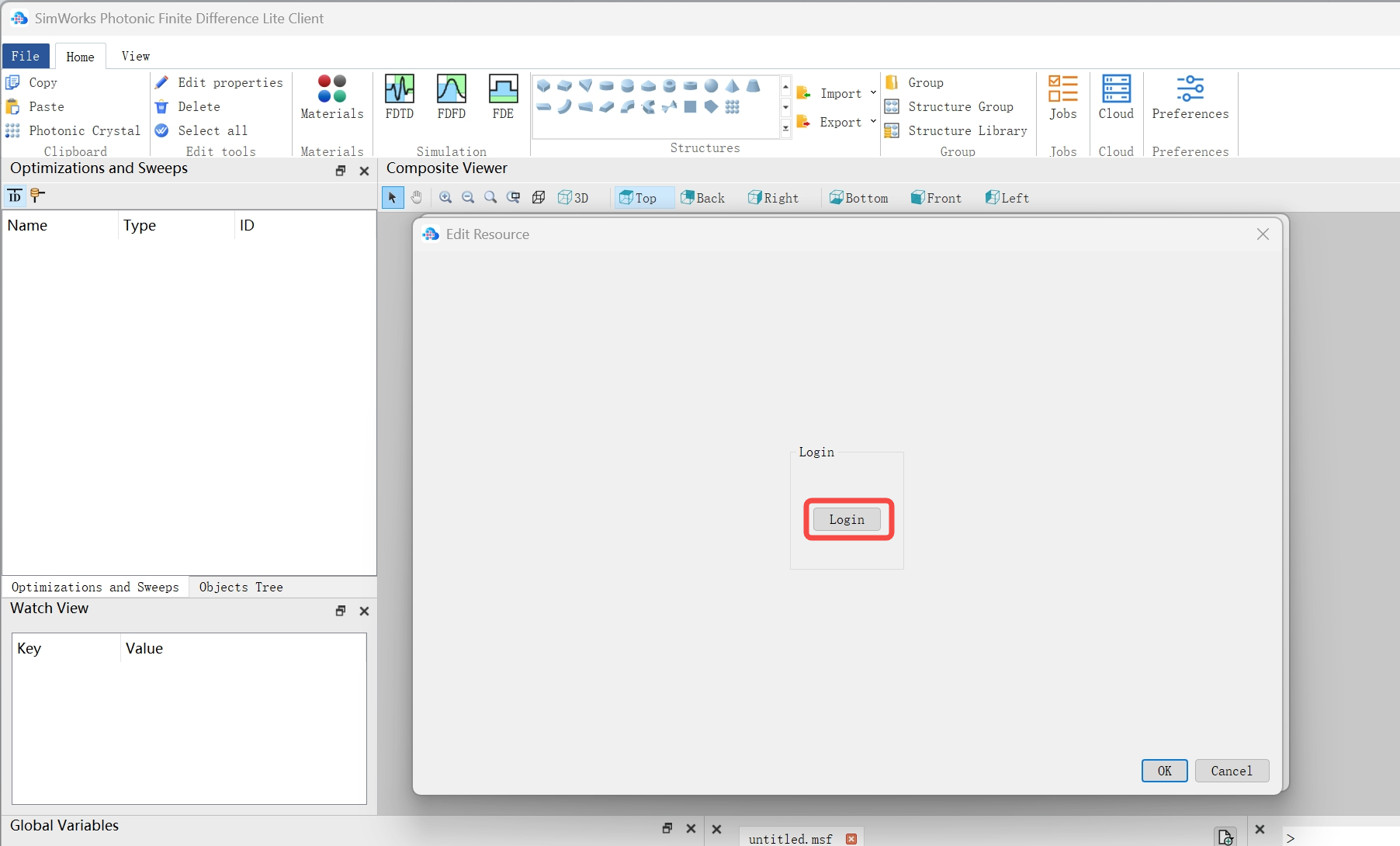1400x846 pixels.
Task: Toggle the Left view
Action: coord(1007,198)
